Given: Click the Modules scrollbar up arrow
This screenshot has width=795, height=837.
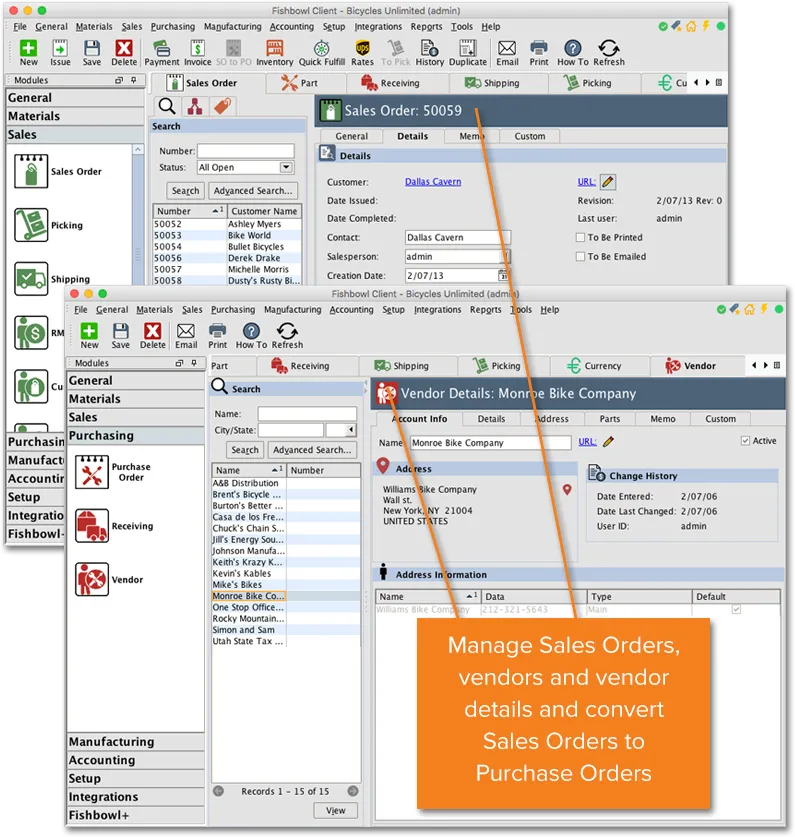Looking at the screenshot, I should 138,149.
